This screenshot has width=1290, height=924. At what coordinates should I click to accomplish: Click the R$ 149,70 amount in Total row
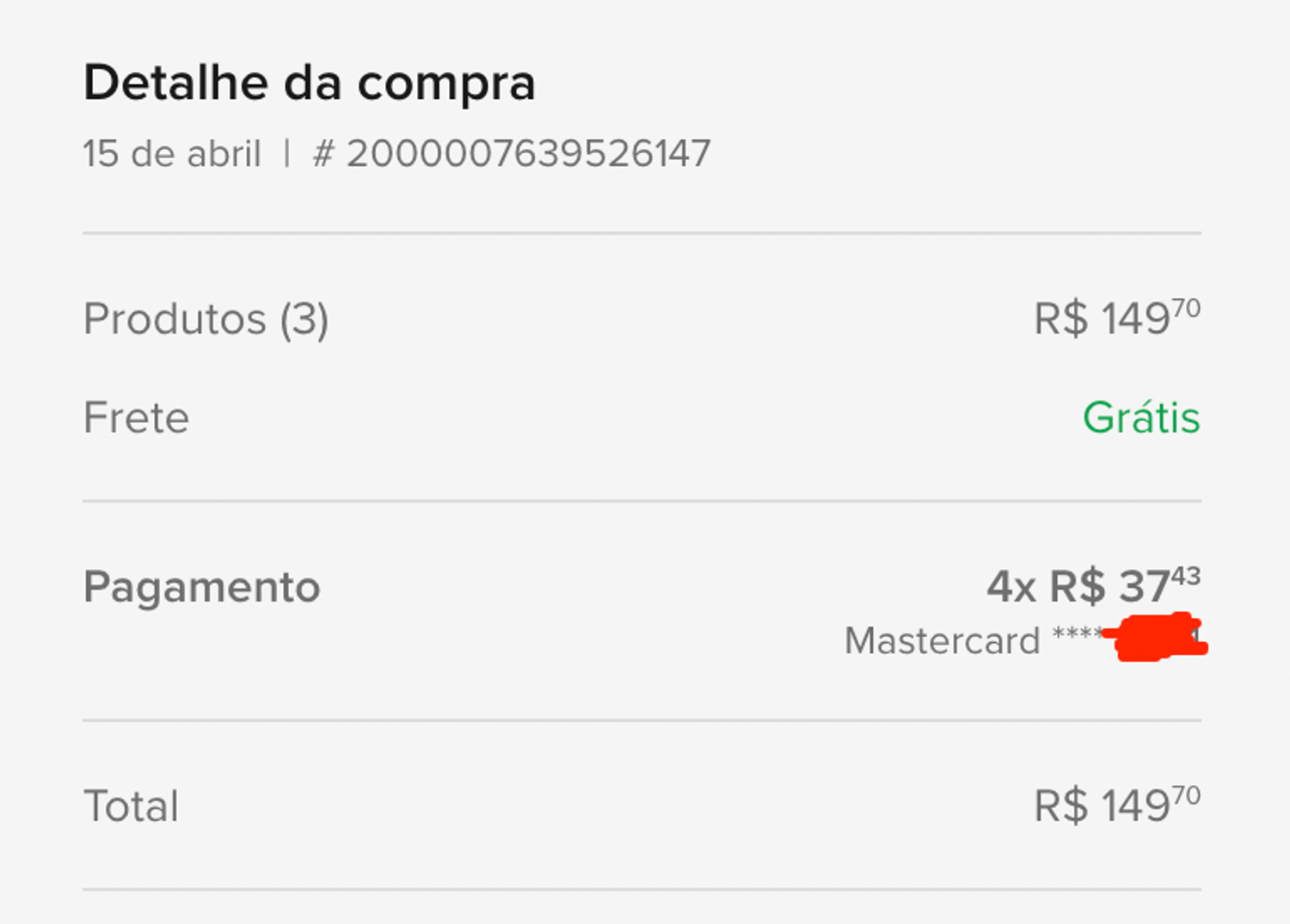click(1116, 805)
